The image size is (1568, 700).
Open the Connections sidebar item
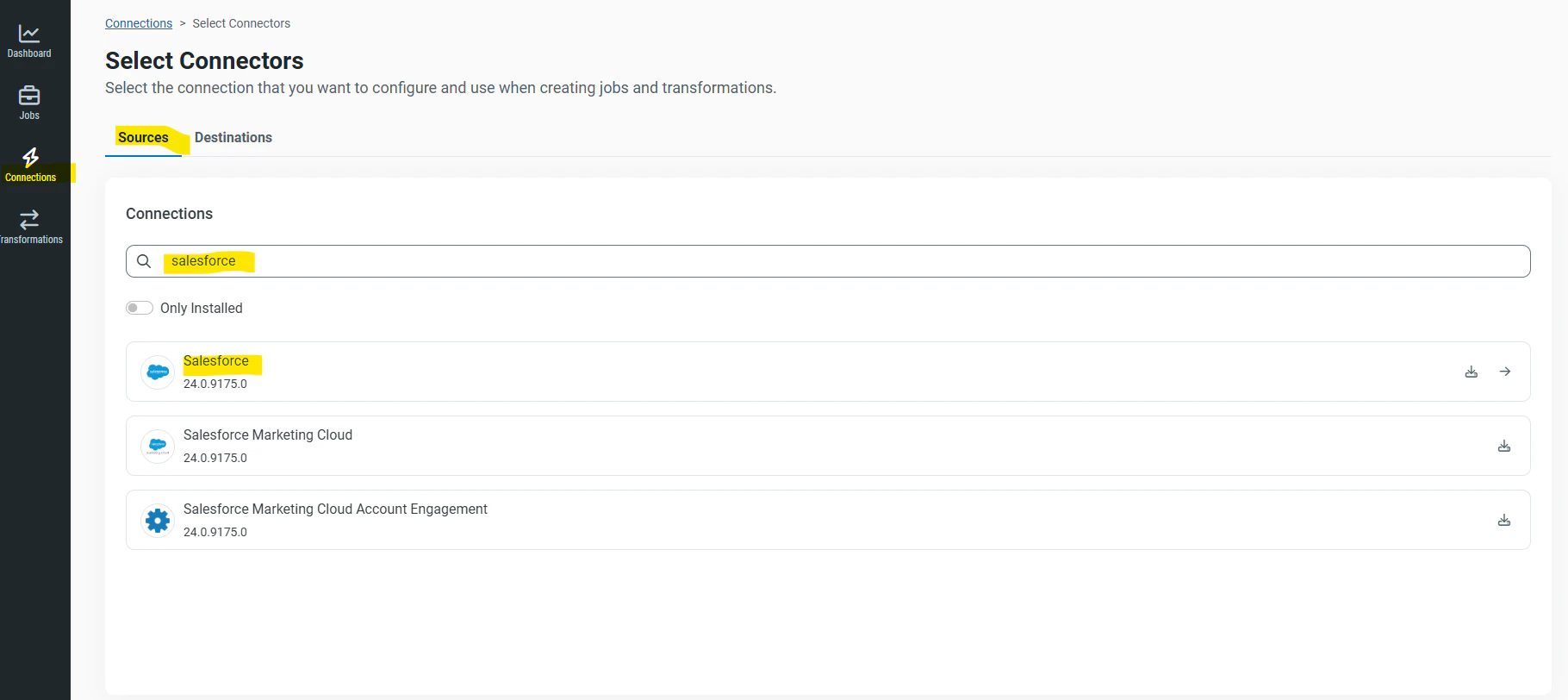click(x=30, y=166)
